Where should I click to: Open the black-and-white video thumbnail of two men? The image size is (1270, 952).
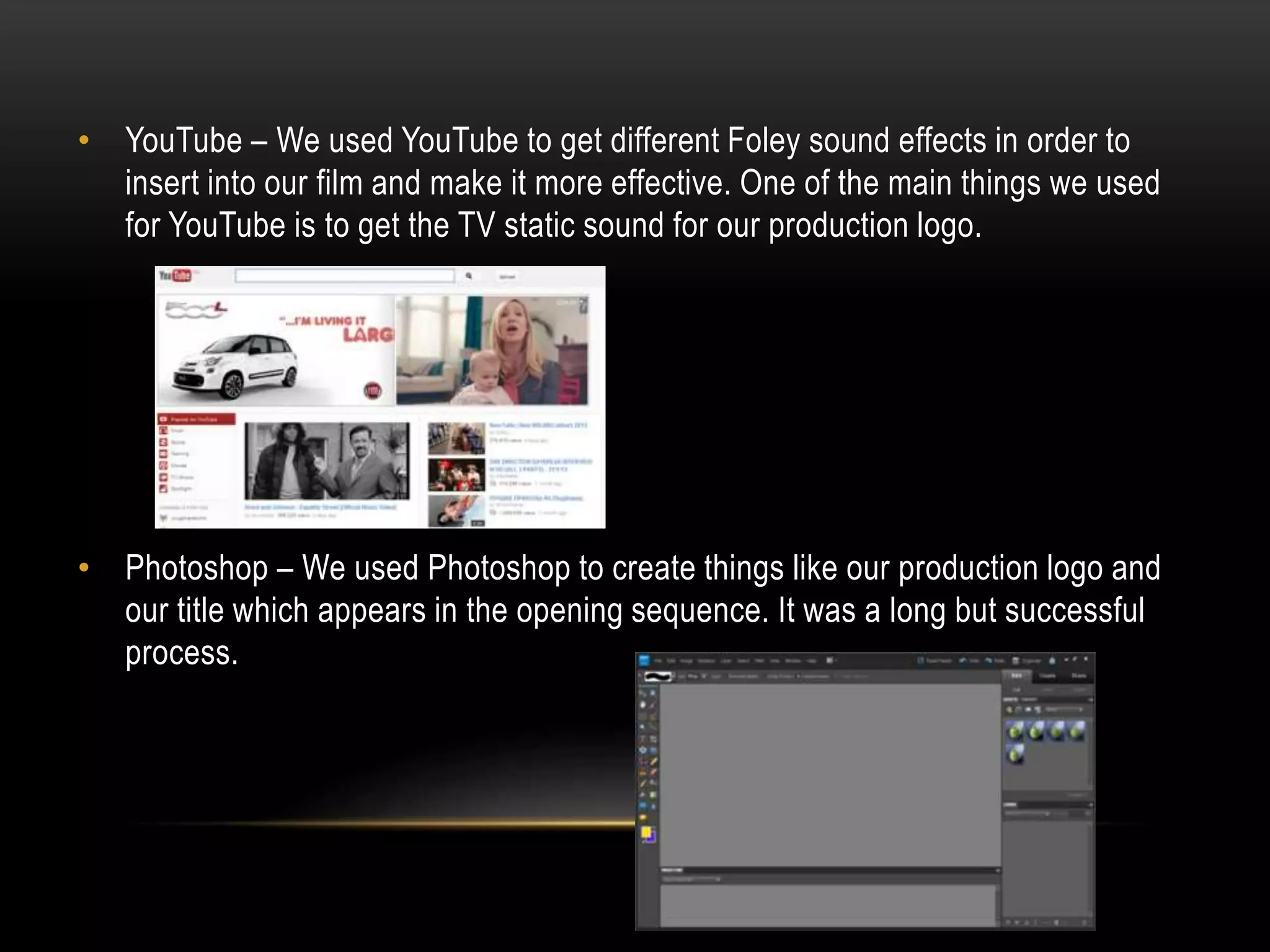click(x=327, y=461)
